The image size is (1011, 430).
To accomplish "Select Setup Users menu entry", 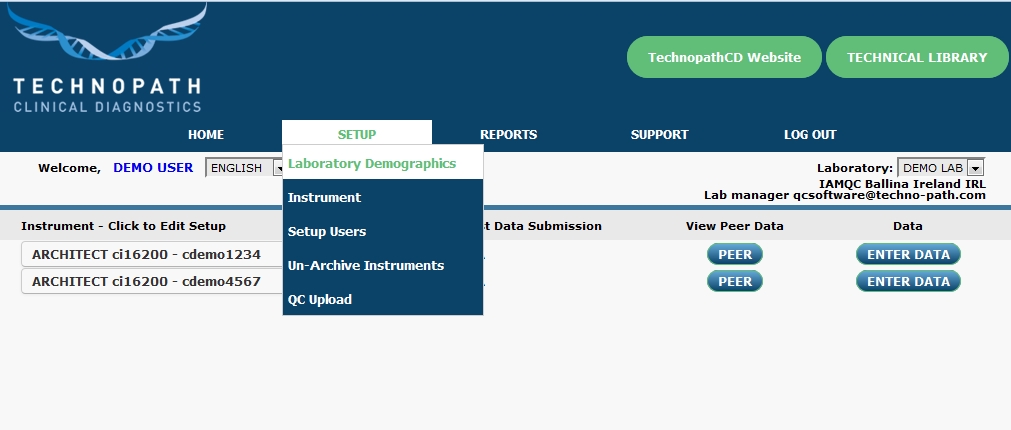I will [x=383, y=231].
